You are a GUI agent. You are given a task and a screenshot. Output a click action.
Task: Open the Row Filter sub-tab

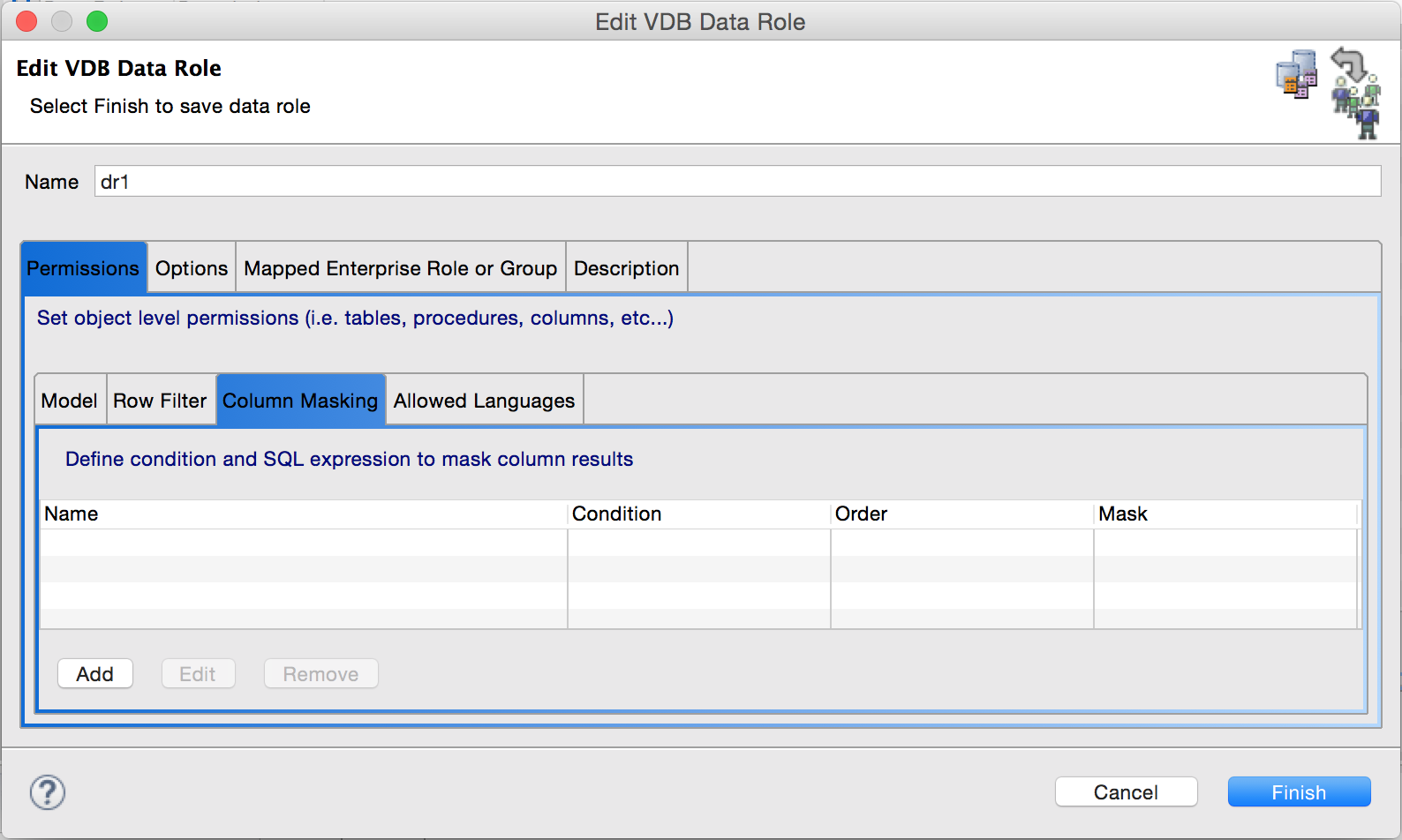(160, 401)
